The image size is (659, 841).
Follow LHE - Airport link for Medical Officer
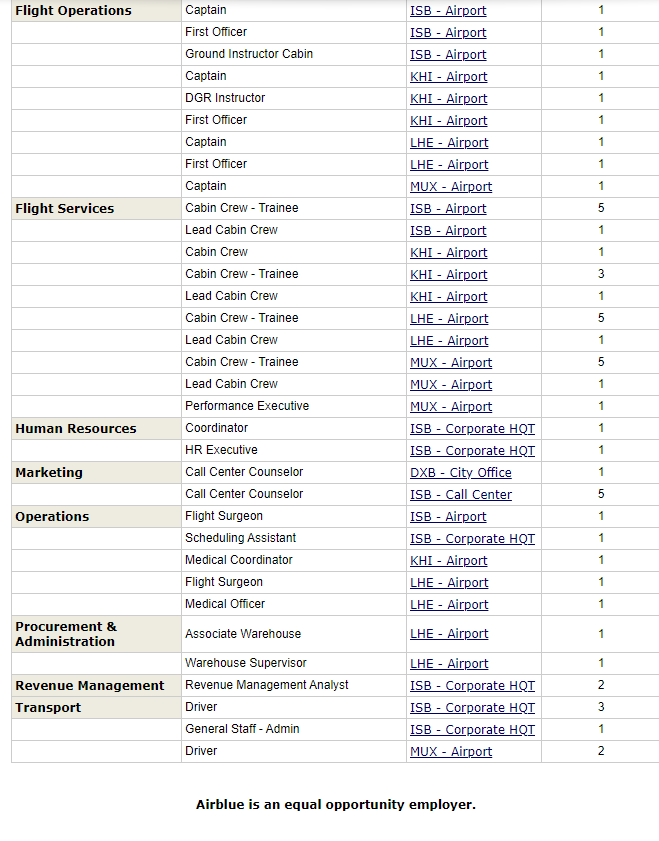pos(449,604)
